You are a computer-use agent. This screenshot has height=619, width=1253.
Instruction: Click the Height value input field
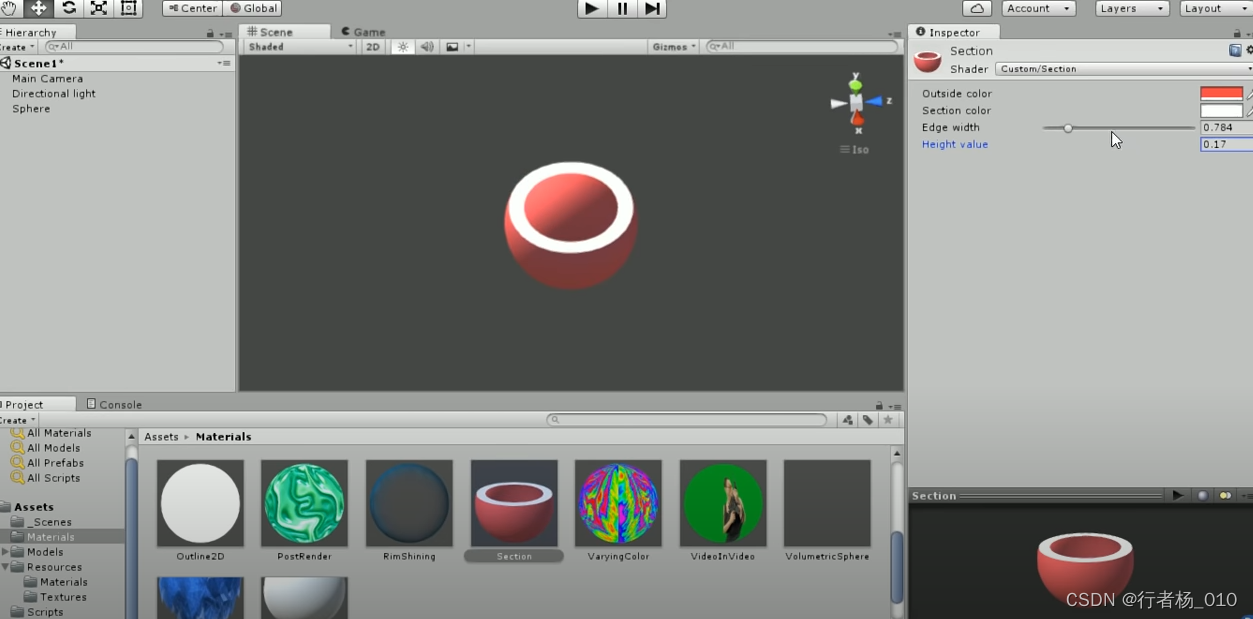tap(1226, 145)
